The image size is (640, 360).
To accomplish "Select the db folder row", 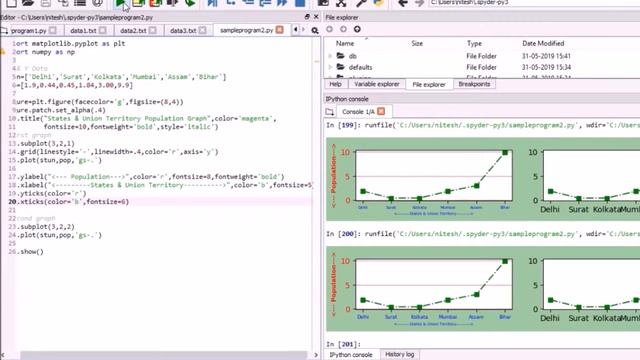I will [482, 56].
